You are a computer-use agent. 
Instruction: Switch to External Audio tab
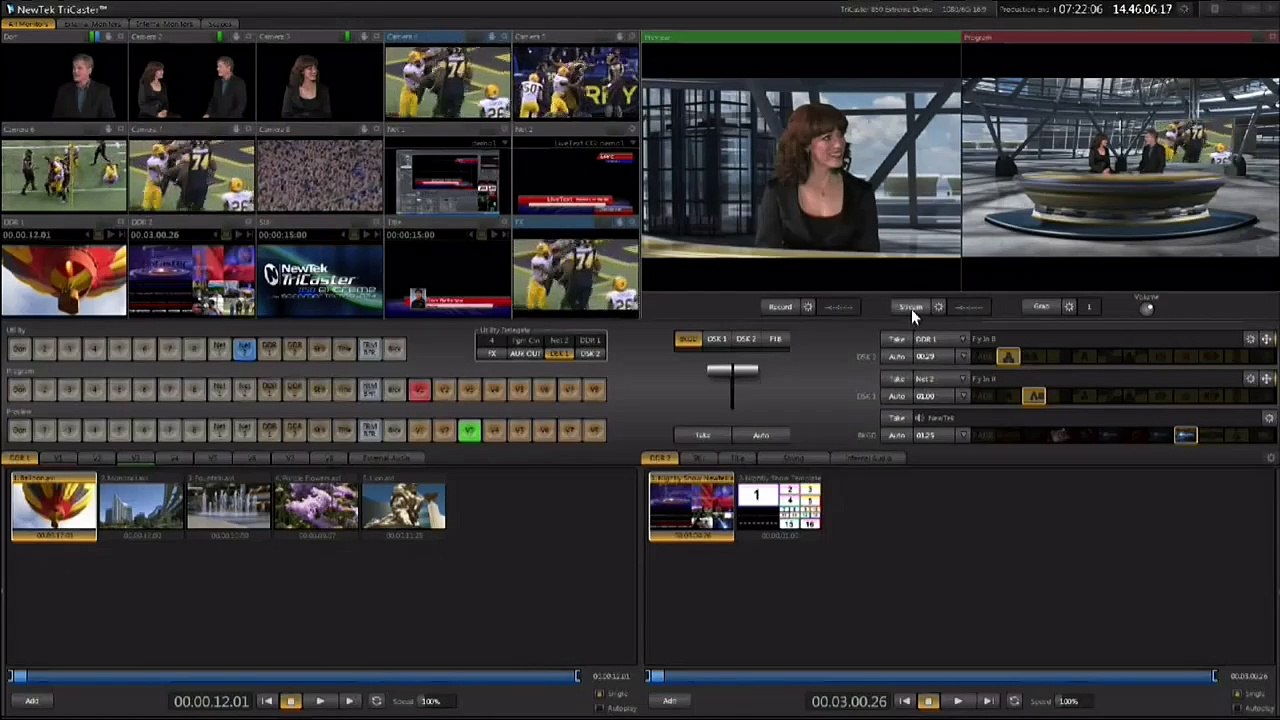pyautogui.click(x=387, y=458)
